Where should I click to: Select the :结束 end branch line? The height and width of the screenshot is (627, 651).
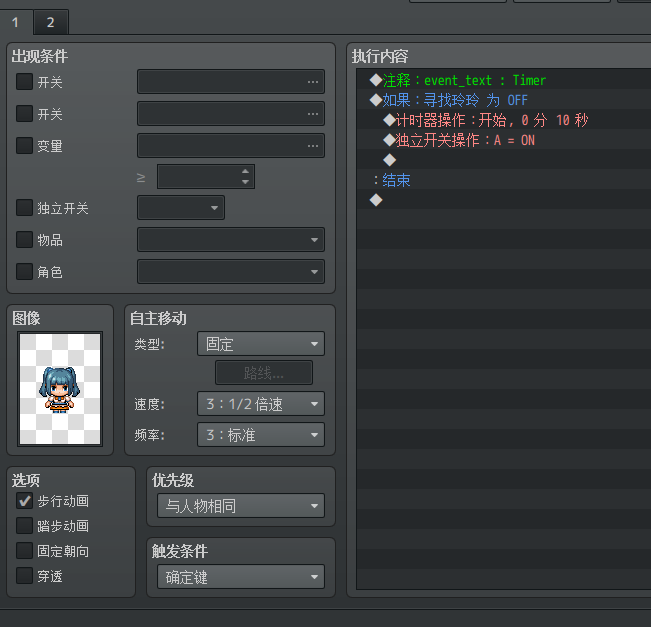click(504, 180)
